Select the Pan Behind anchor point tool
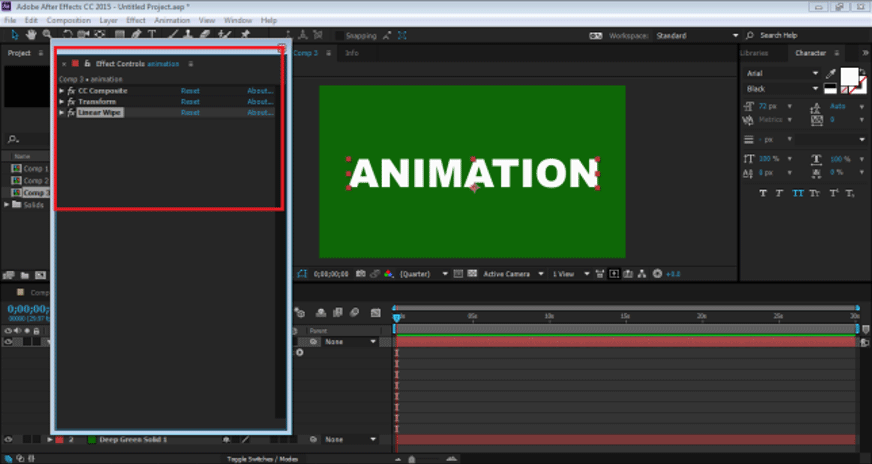 pos(100,34)
